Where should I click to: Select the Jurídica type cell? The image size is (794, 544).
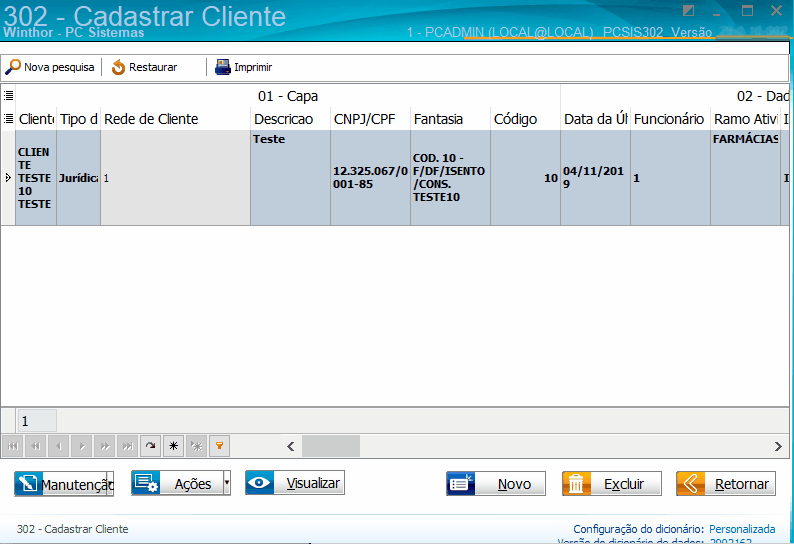[x=78, y=178]
